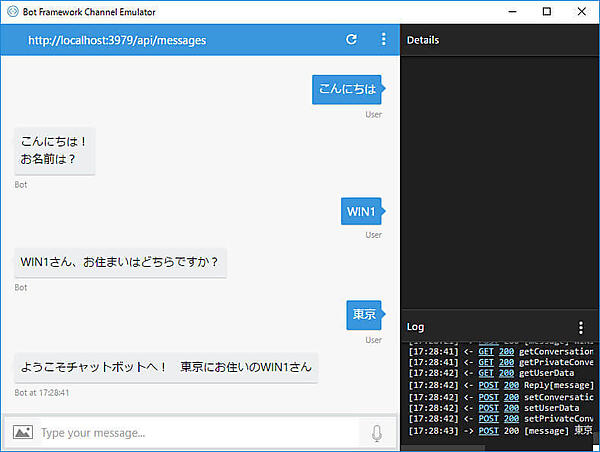This screenshot has width=600, height=452.
Task: Maximize the emulator window
Action: [x=547, y=11]
